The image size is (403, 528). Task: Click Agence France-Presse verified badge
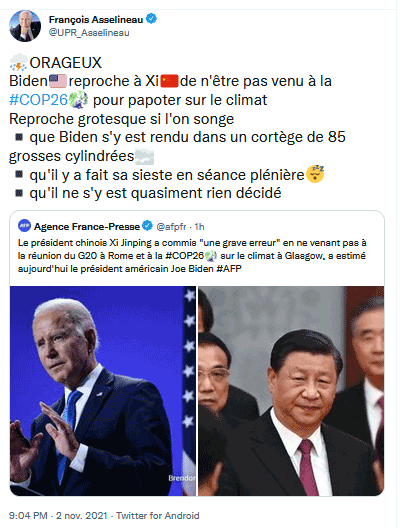click(147, 226)
